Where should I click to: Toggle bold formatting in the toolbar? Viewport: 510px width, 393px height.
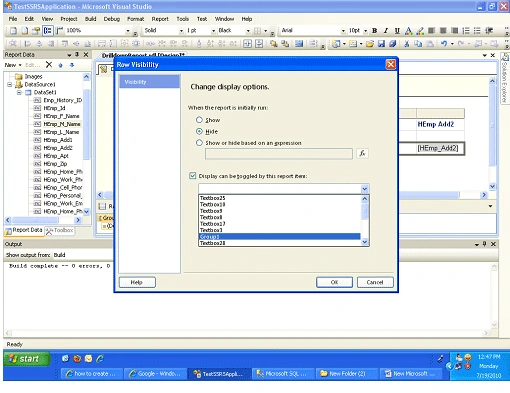click(x=374, y=31)
